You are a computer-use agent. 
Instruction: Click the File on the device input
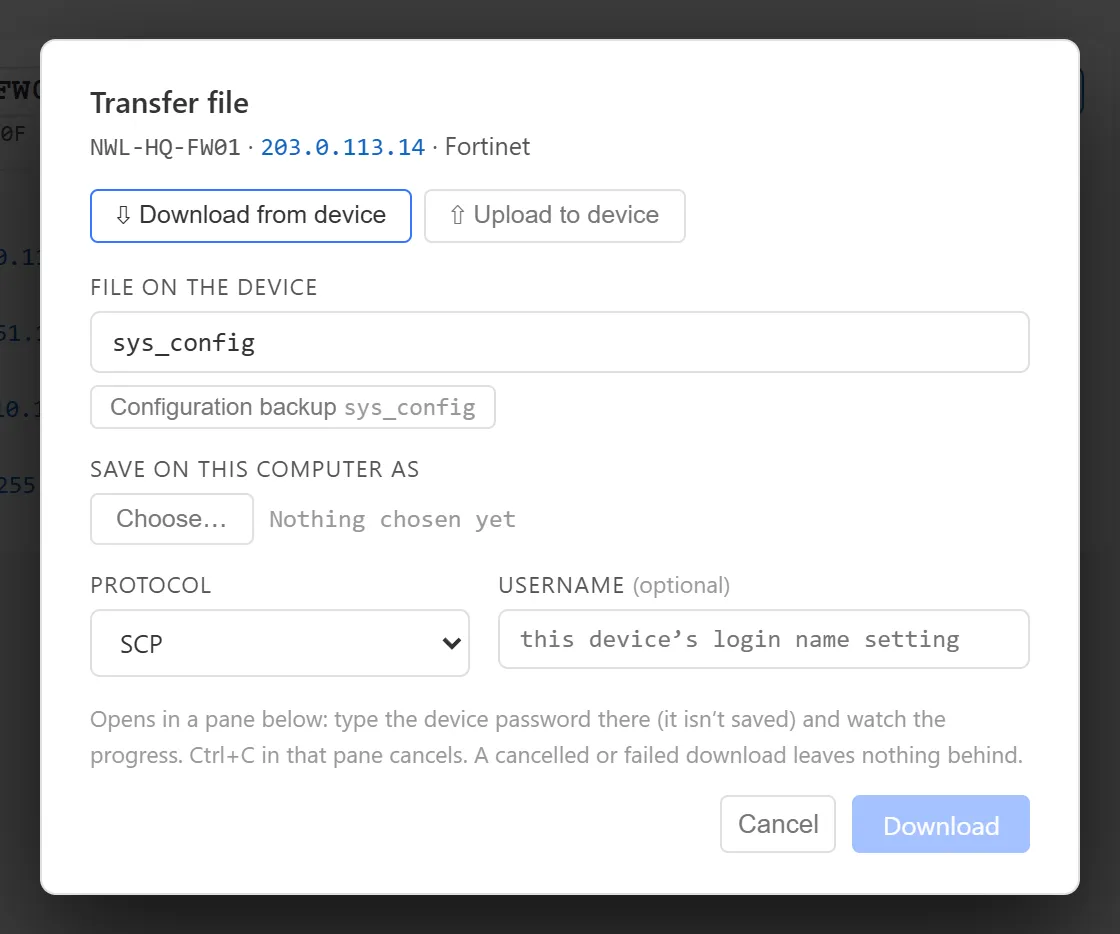pyautogui.click(x=560, y=342)
